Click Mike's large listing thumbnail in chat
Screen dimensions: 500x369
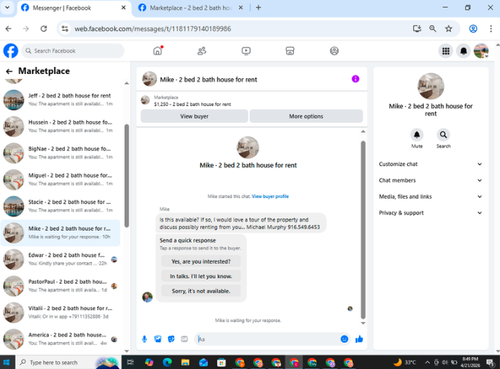tap(248, 147)
